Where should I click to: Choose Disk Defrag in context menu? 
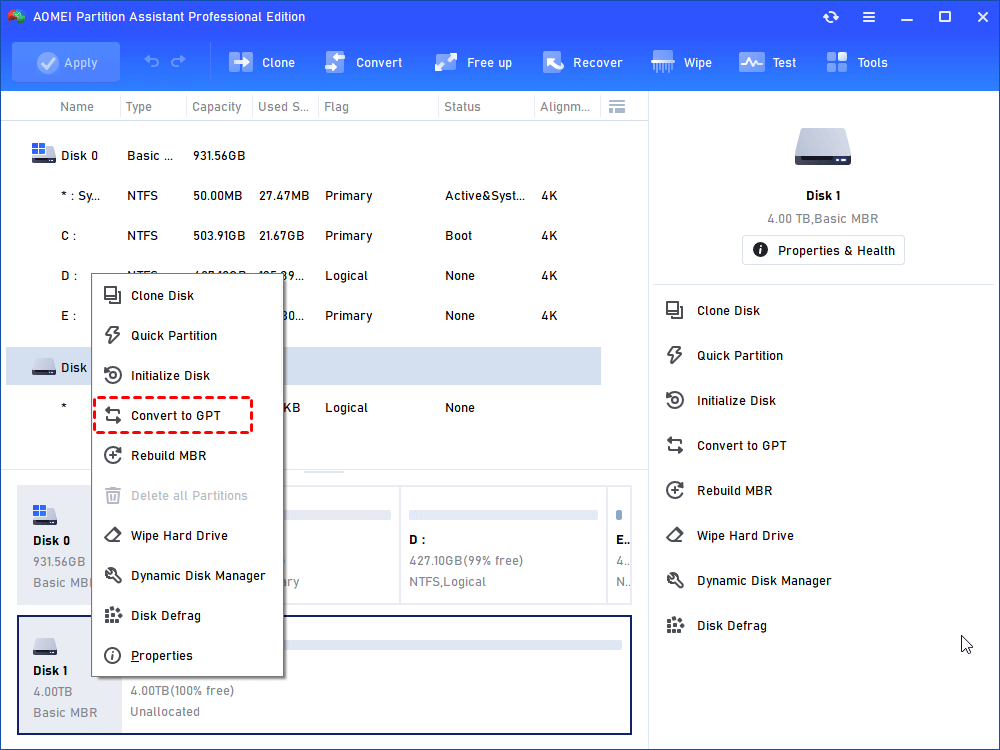click(x=188, y=616)
